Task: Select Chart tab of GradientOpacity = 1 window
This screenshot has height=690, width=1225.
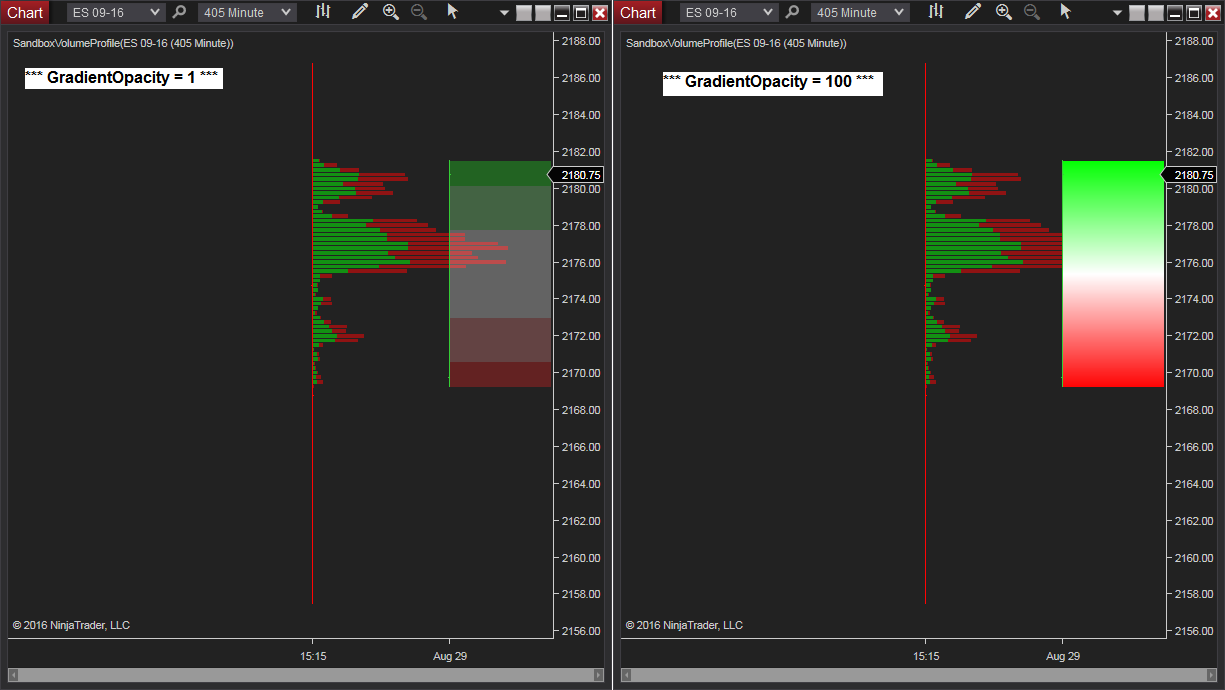Action: (25, 12)
